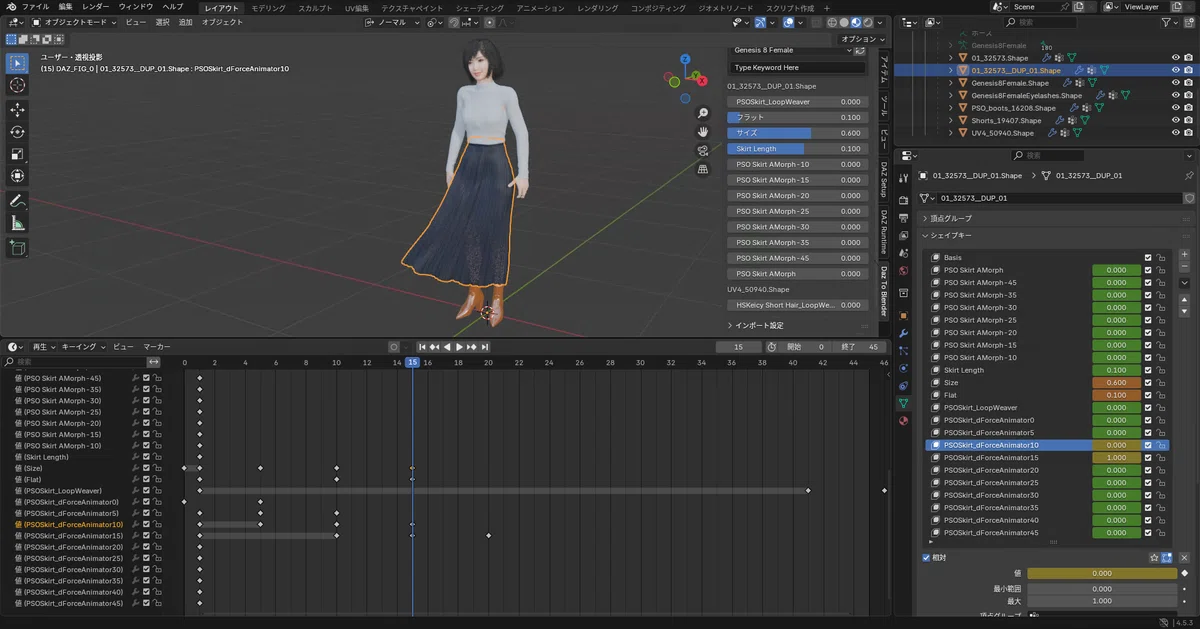Open the DAZ Setup sidebar tab
Screen dimensions: 1200x629
pyautogui.click(x=884, y=179)
